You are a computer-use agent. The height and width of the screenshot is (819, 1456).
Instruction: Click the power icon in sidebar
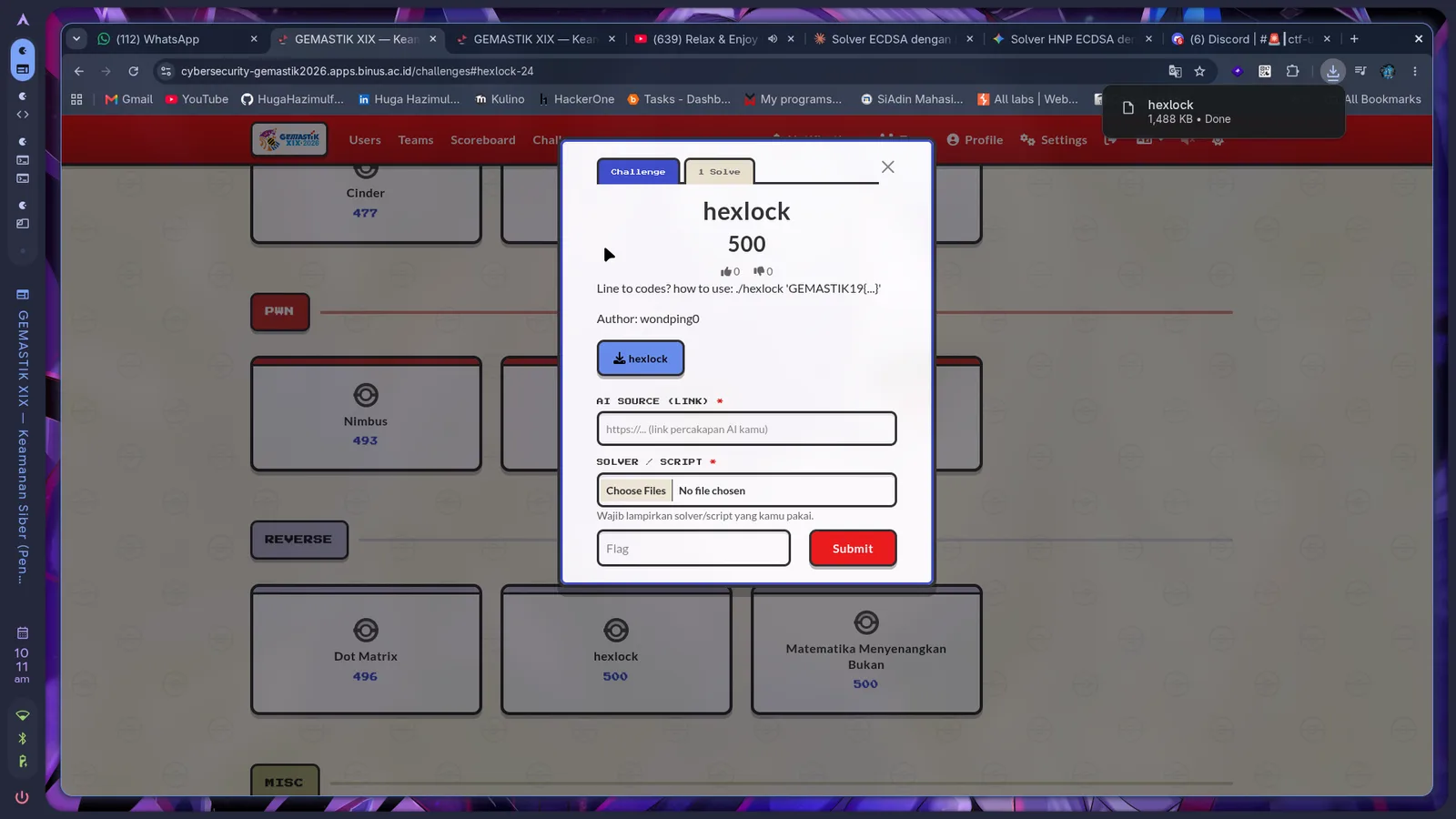pos(22,797)
